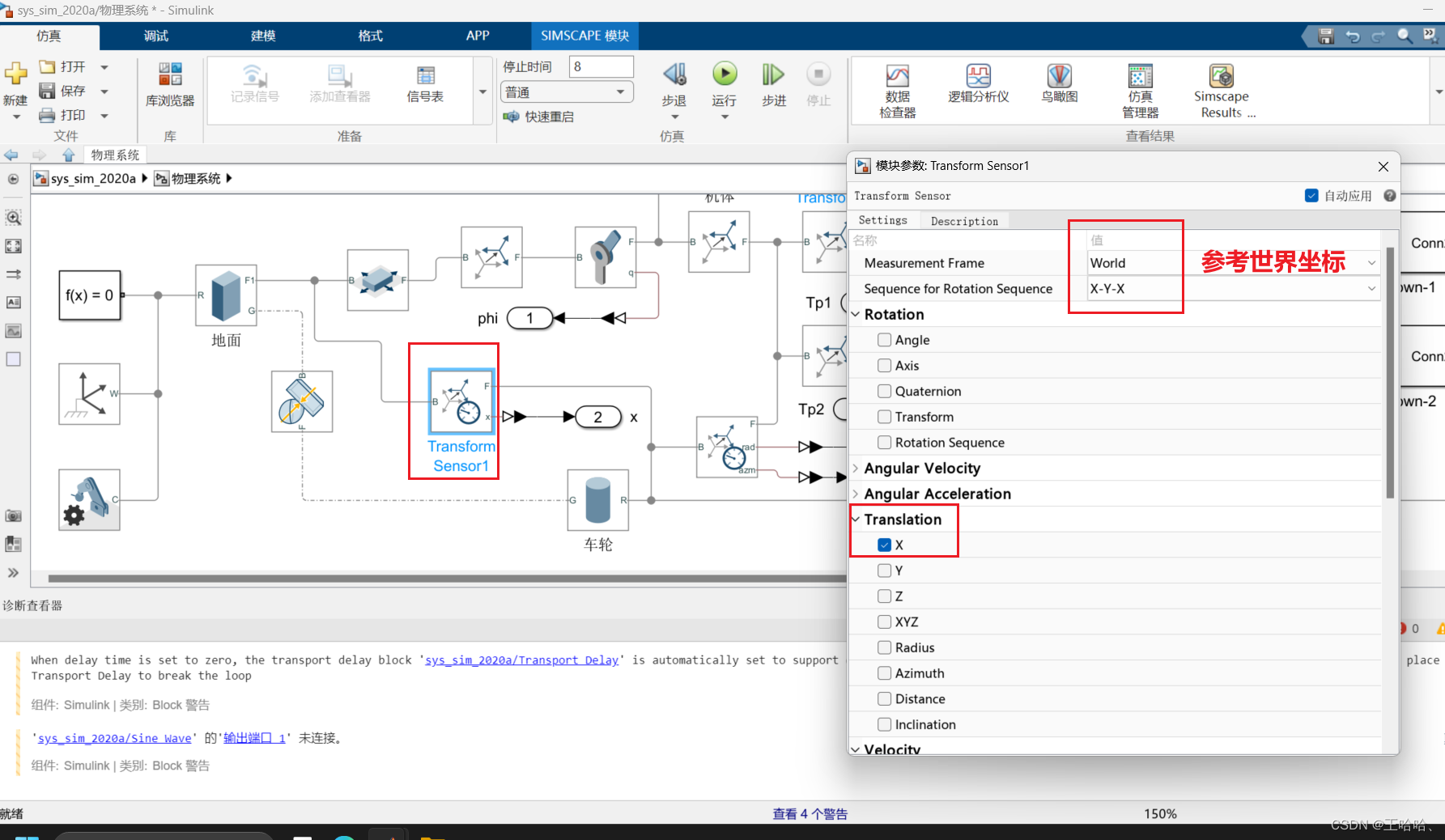Click the 输出端口 1 link
1445x840 pixels.
254,738
